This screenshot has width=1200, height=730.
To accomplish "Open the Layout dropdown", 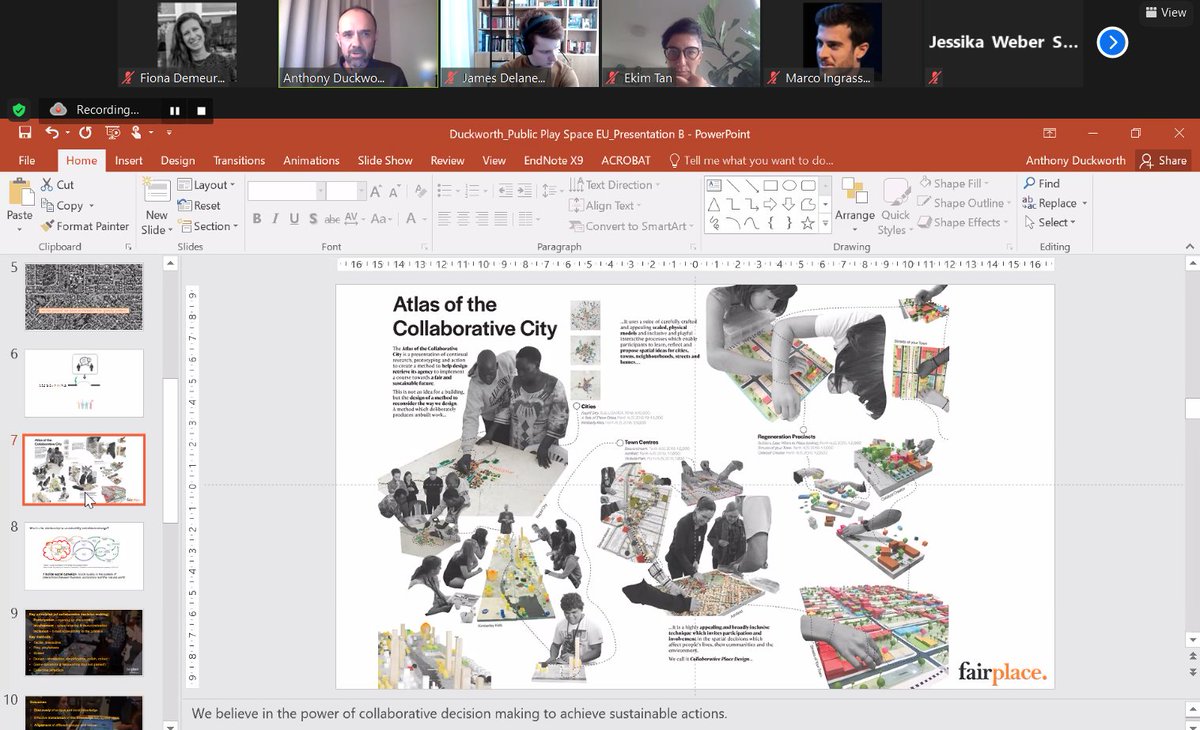I will point(207,185).
